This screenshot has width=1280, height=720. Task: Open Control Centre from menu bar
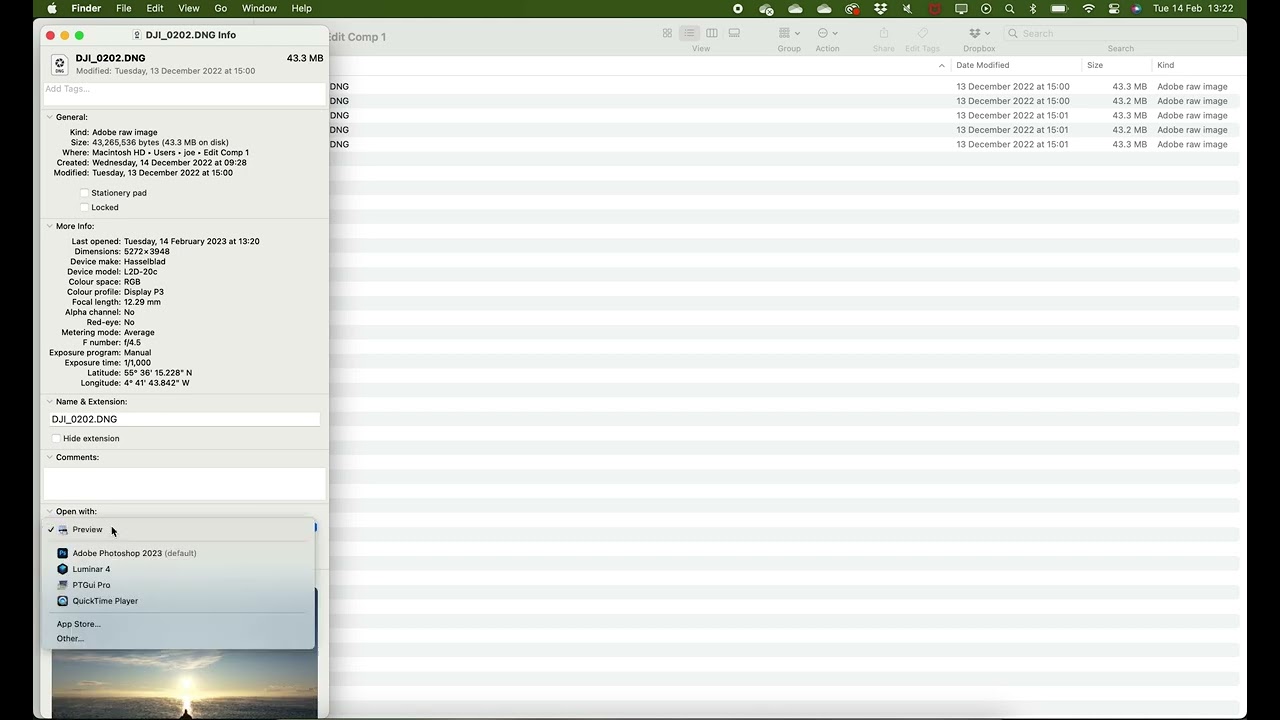point(1114,8)
